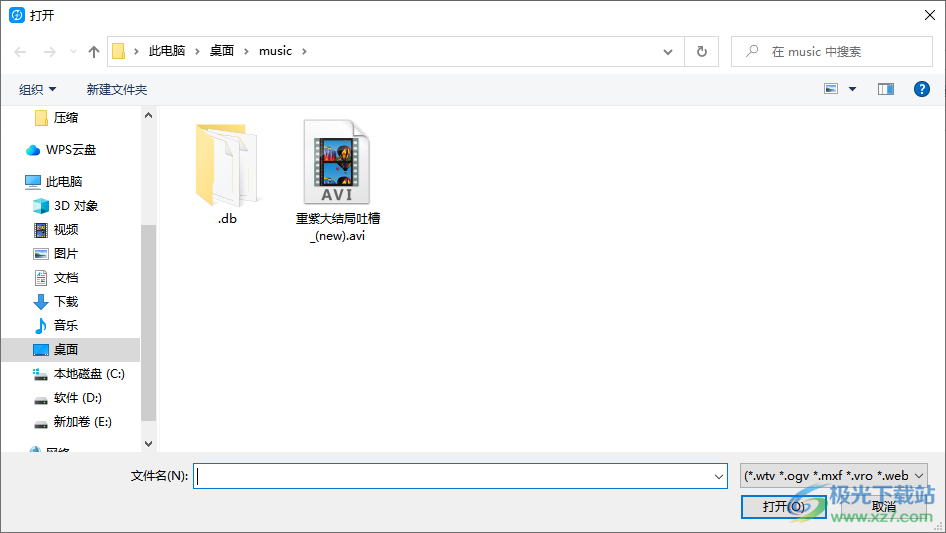Image resolution: width=946 pixels, height=533 pixels.
Task: Go to 音乐 folder in sidebar
Action: (x=65, y=326)
